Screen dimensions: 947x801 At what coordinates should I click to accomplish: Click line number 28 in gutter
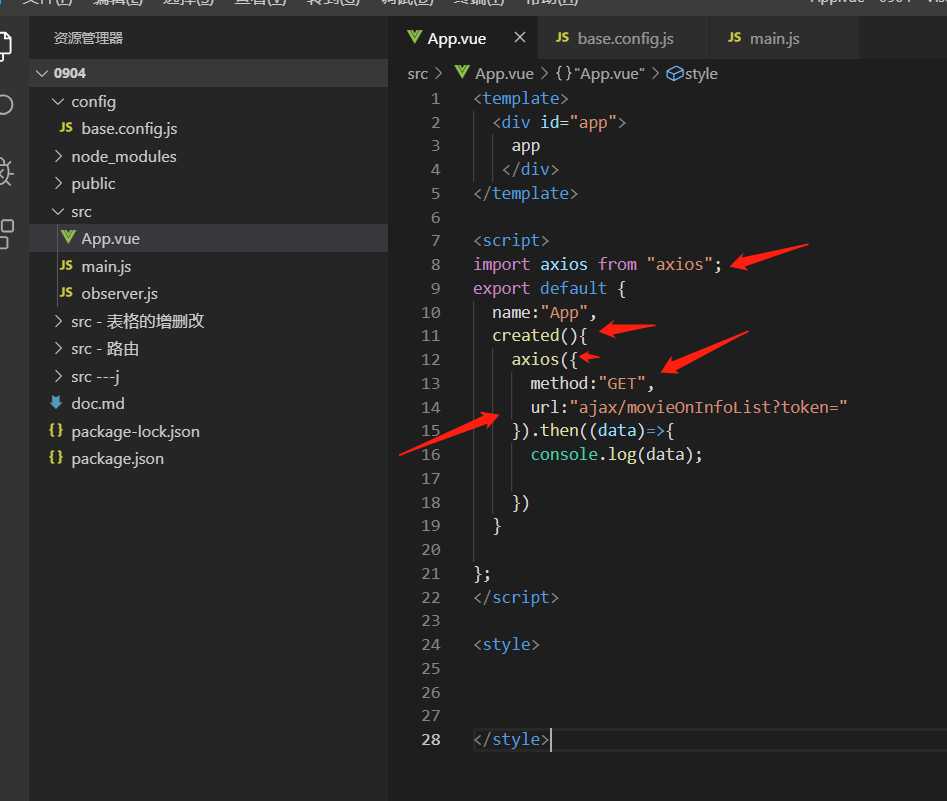(431, 739)
